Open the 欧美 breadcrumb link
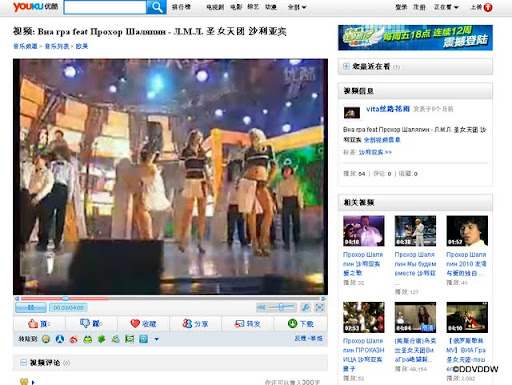The width and height of the screenshot is (512, 385). click(82, 46)
